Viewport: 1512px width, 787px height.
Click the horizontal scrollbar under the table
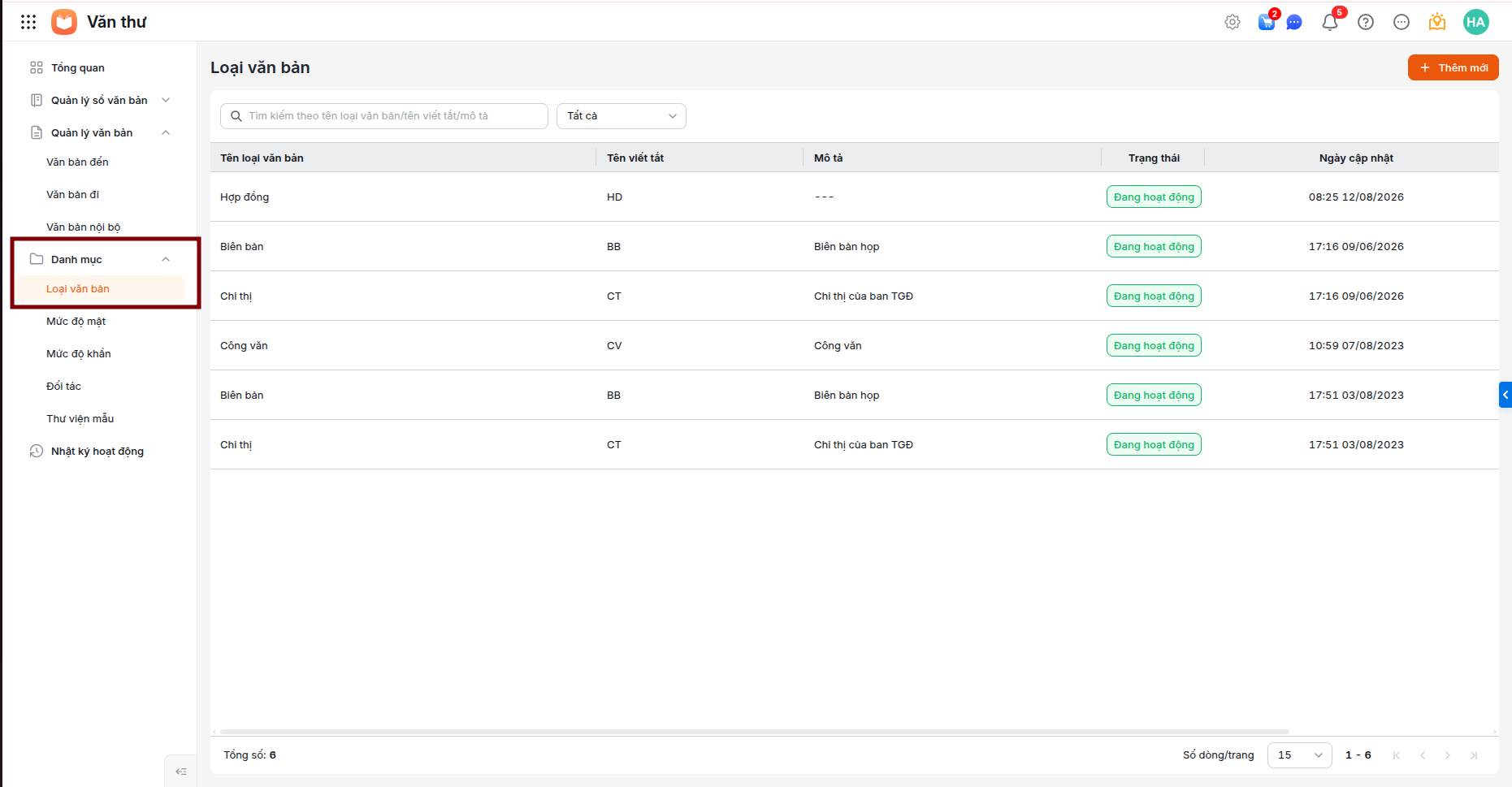coord(754,732)
